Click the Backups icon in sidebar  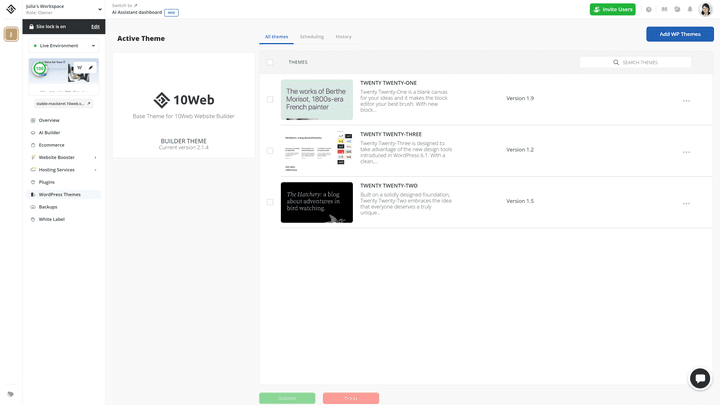pyautogui.click(x=33, y=207)
